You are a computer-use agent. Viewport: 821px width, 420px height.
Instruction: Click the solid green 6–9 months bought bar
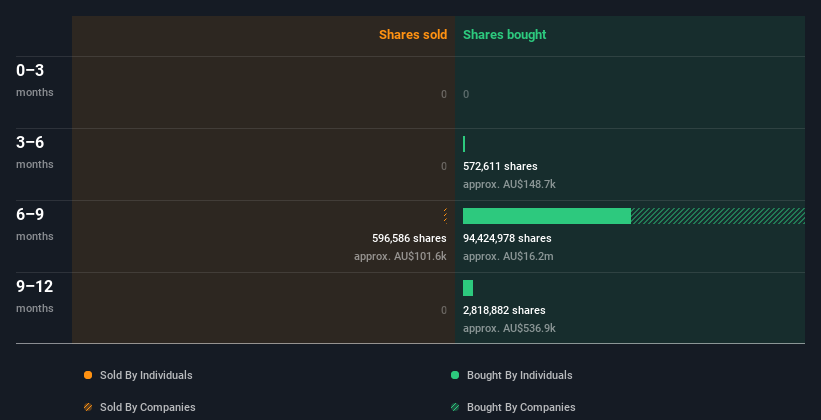(547, 216)
